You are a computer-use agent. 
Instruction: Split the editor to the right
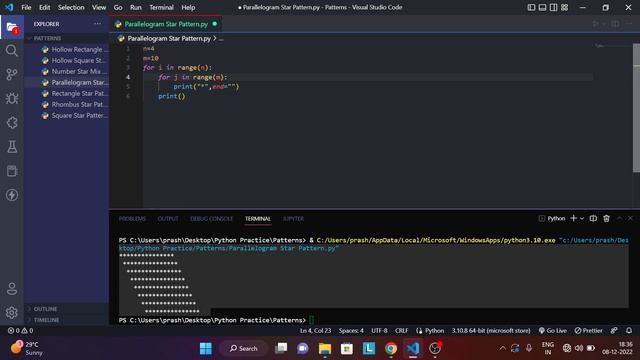(x=615, y=24)
